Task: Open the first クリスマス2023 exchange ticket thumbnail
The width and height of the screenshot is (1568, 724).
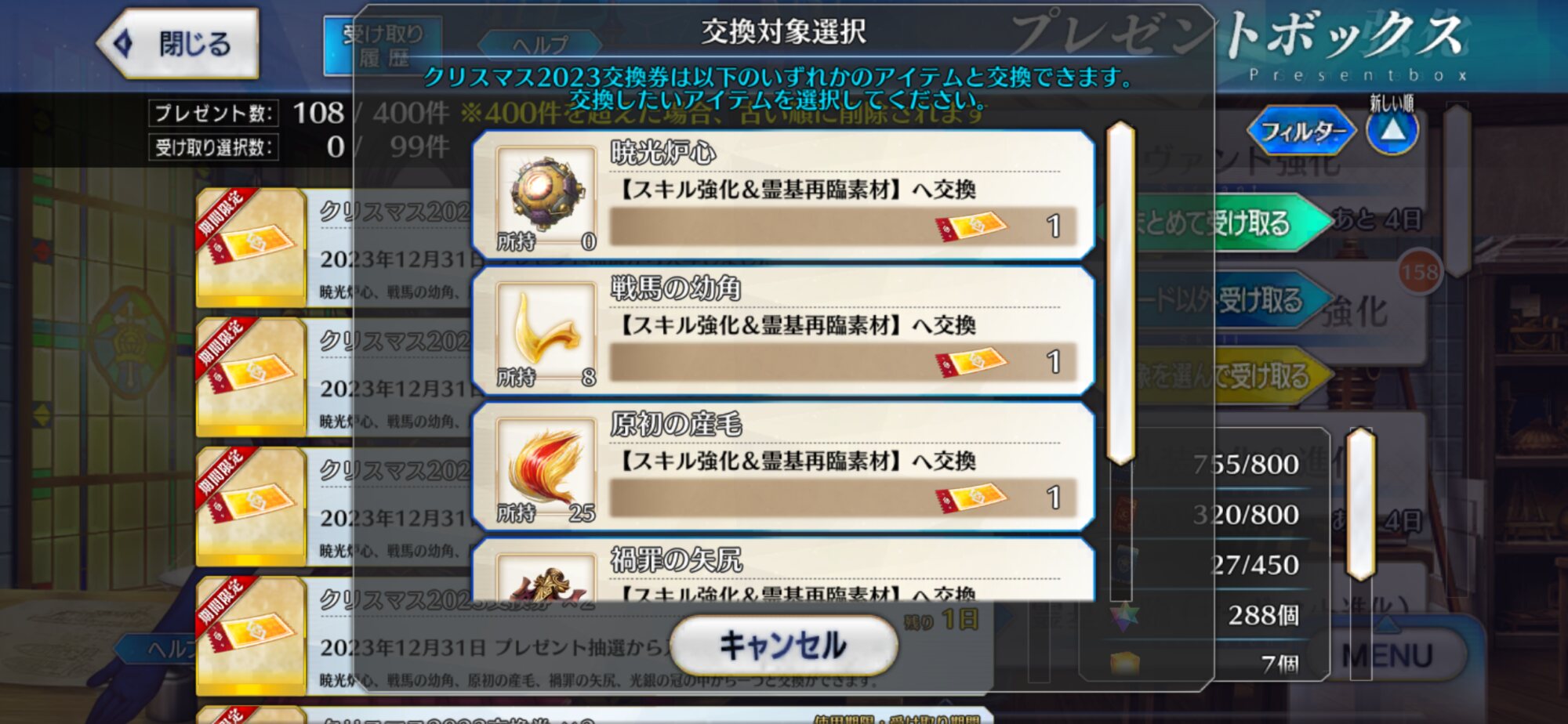Action: tap(251, 248)
